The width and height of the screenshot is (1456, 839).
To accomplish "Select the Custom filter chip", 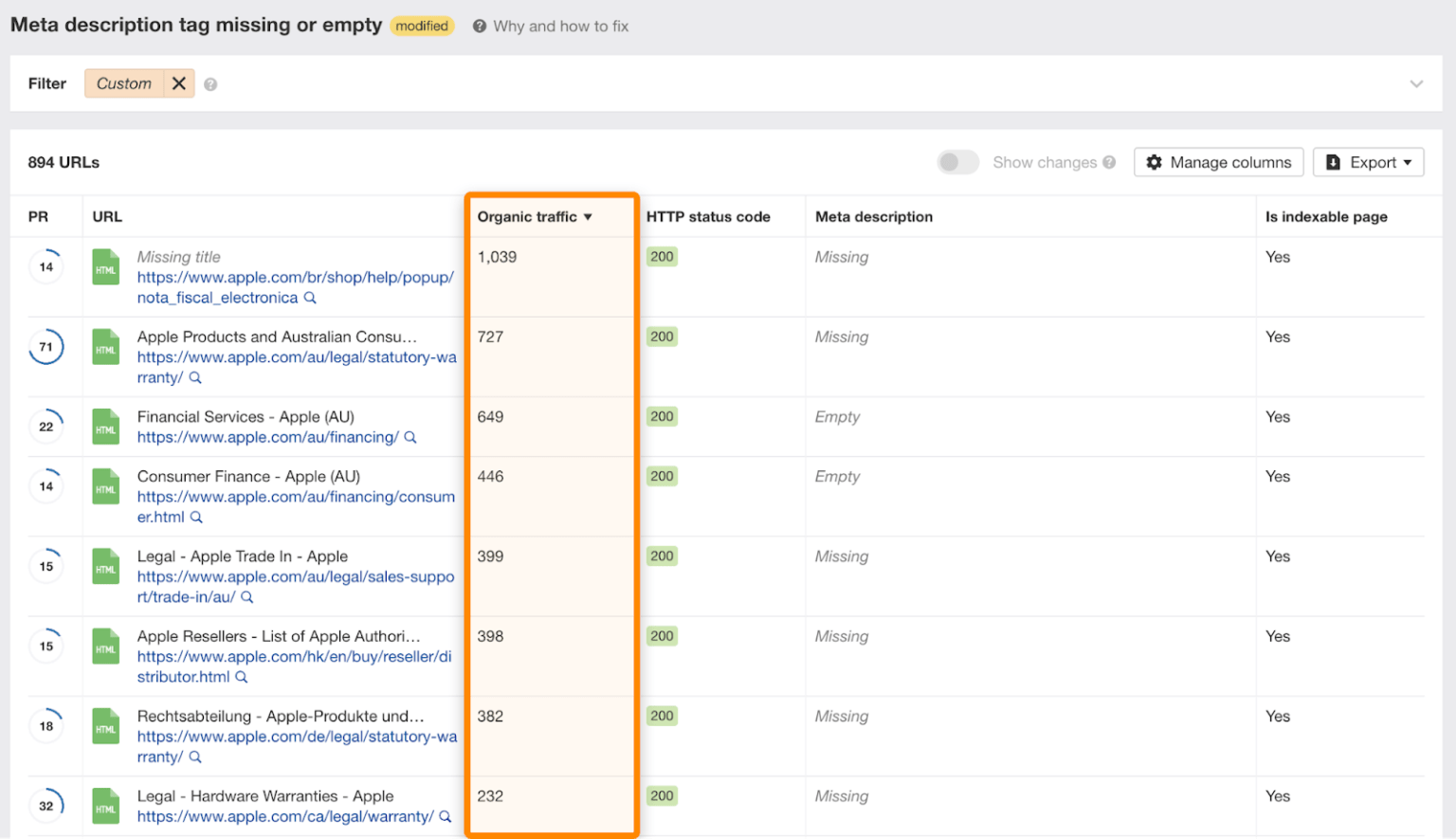I will tap(124, 83).
